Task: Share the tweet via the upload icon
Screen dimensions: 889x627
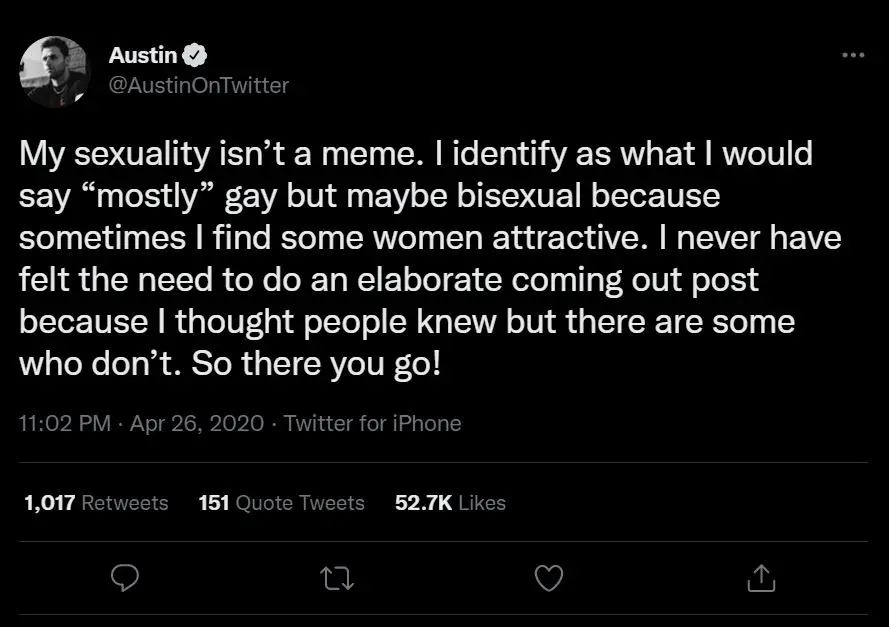Action: (x=761, y=578)
